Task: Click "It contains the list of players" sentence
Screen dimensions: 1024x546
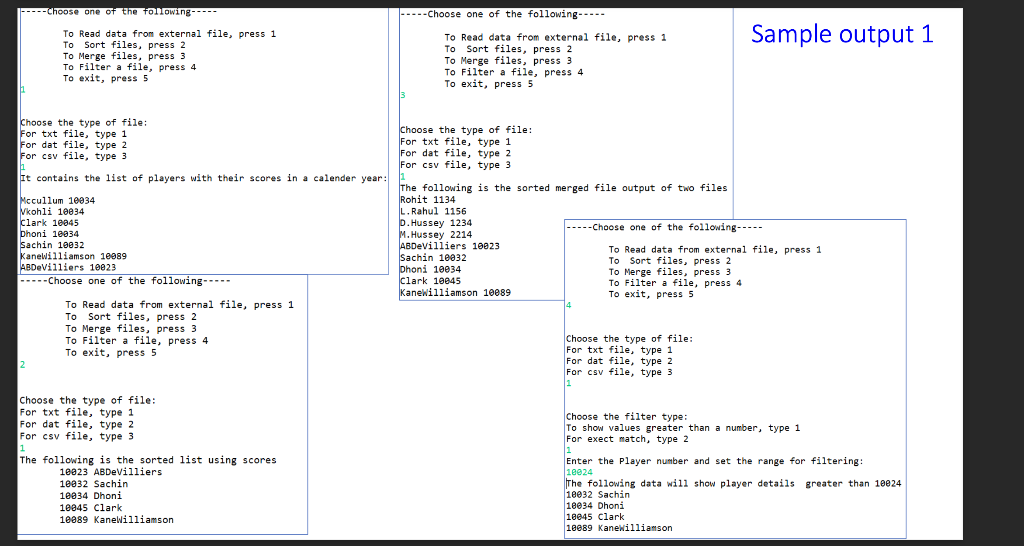Action: click(204, 178)
